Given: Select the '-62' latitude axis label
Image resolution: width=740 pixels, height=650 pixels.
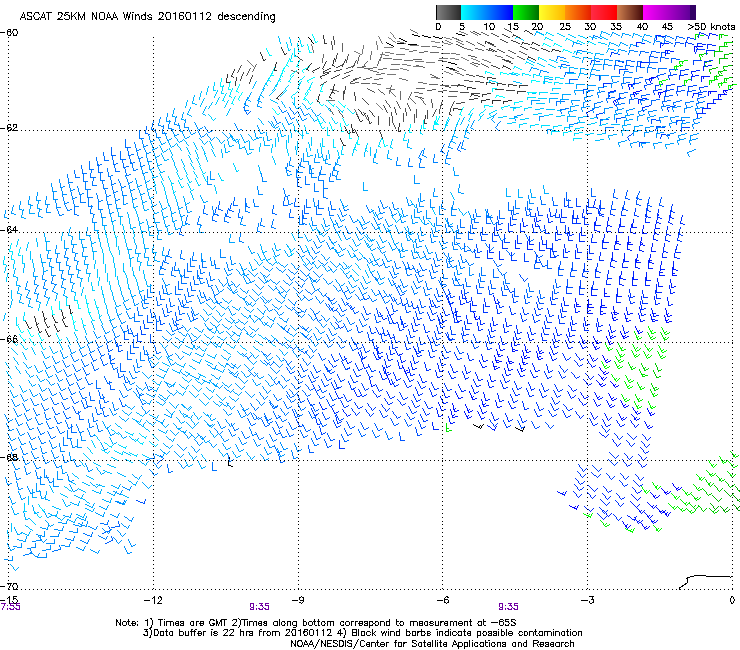Looking at the screenshot, I should tap(9, 128).
